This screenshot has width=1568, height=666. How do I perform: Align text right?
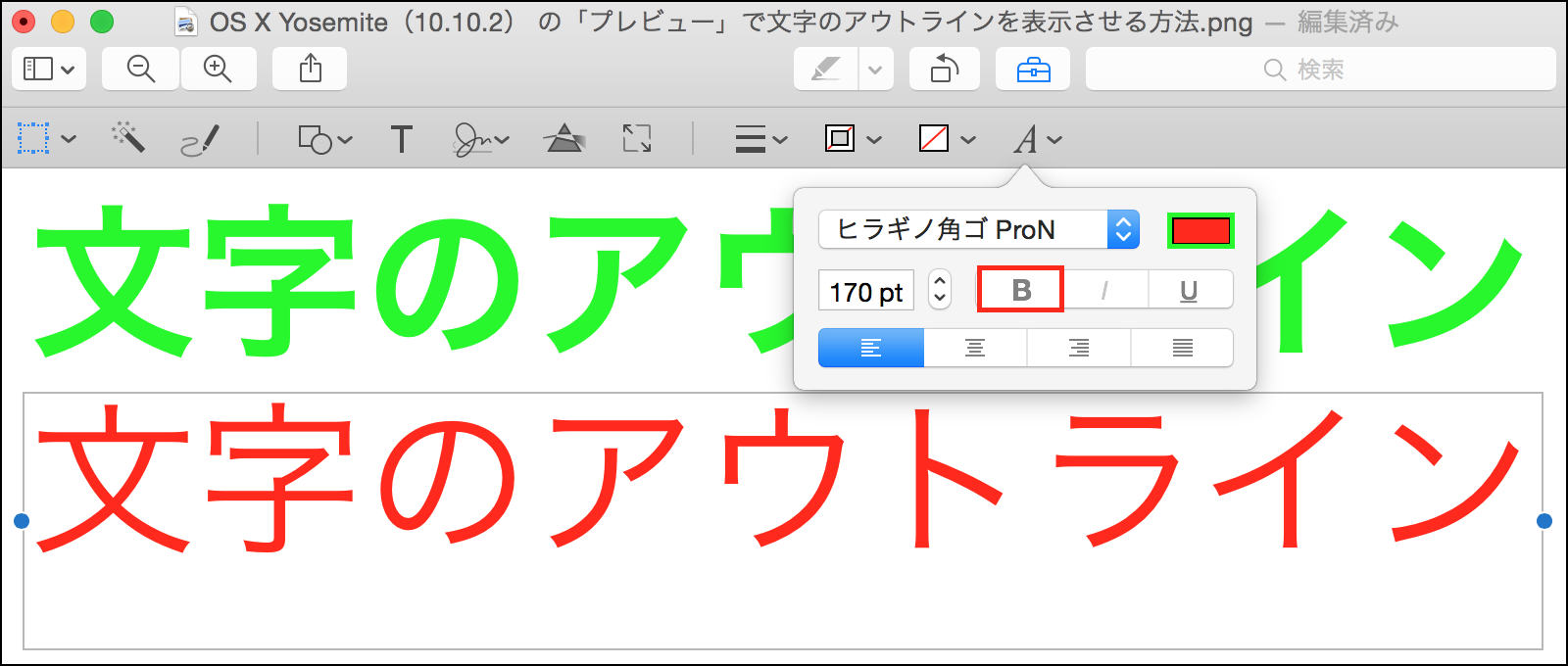[1079, 348]
